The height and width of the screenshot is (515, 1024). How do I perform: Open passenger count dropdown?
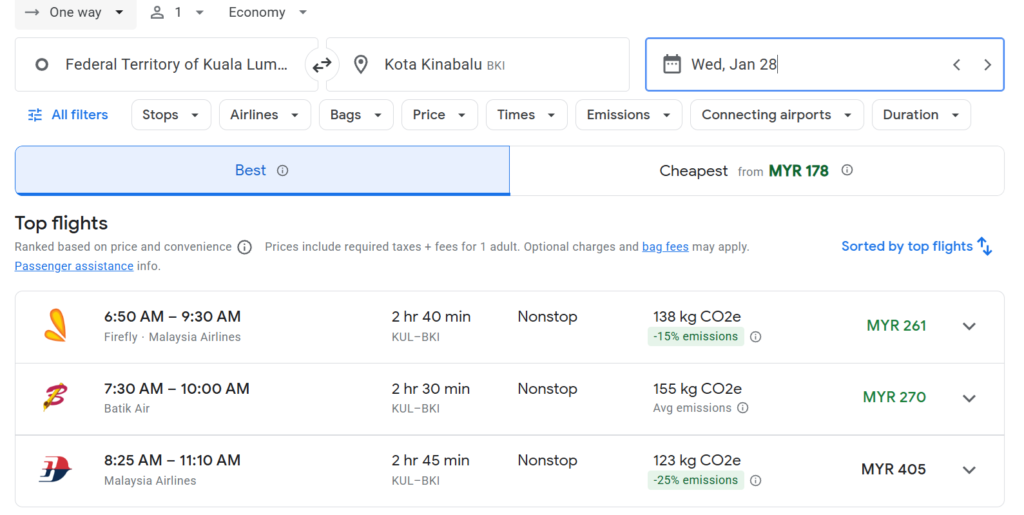(x=177, y=13)
